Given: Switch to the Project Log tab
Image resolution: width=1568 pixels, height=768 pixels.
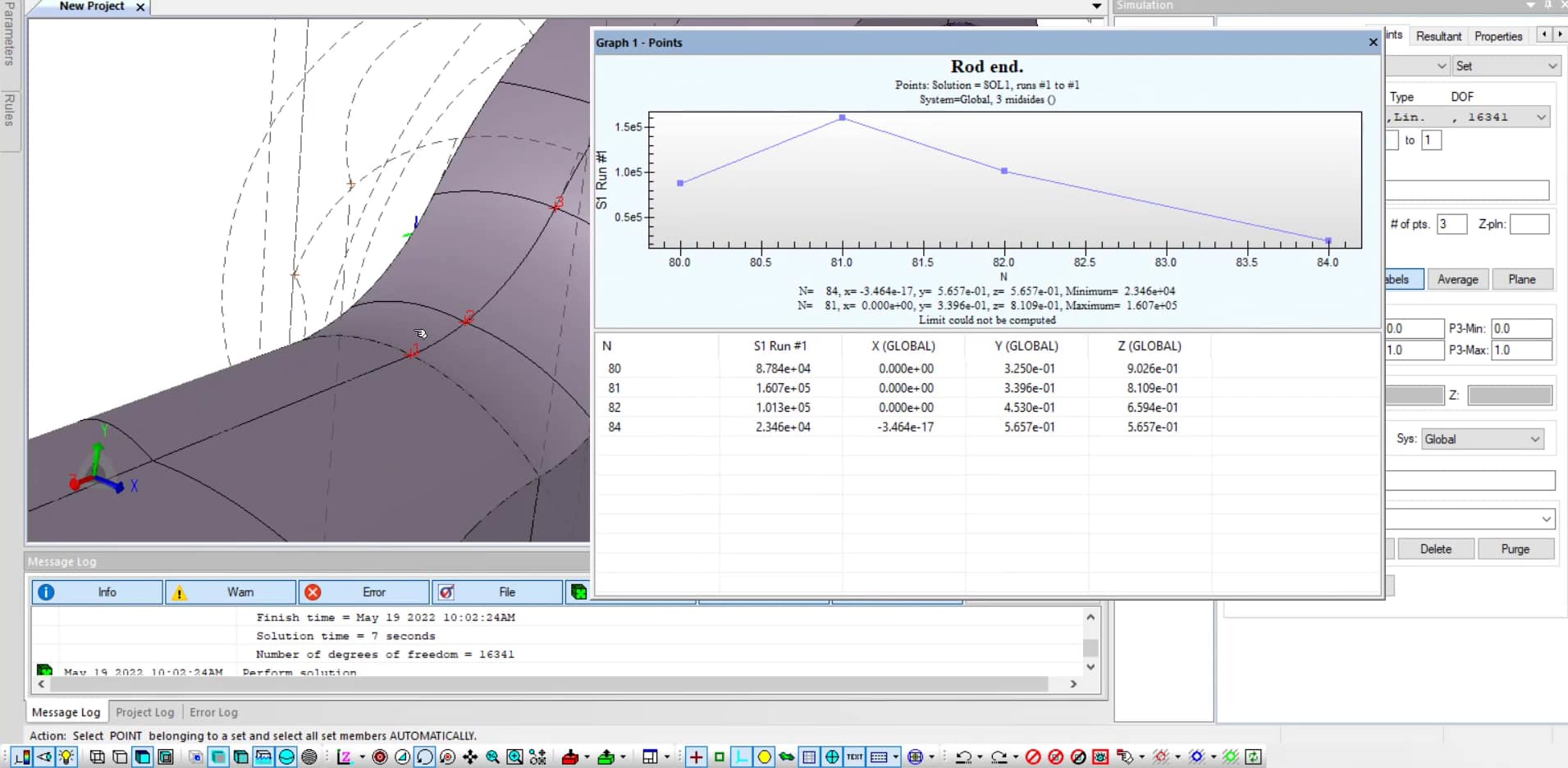Looking at the screenshot, I should 144,712.
